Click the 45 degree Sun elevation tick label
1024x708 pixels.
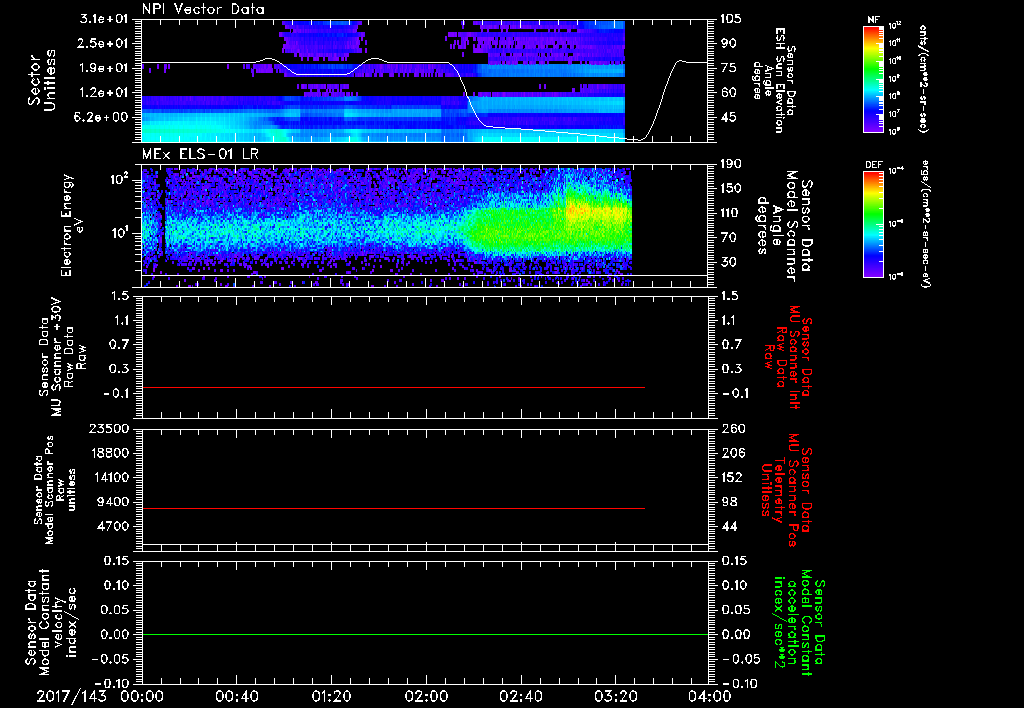[x=729, y=118]
